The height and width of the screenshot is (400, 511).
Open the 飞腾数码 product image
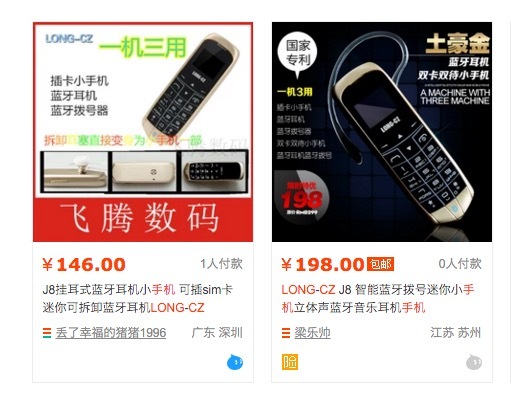point(143,132)
